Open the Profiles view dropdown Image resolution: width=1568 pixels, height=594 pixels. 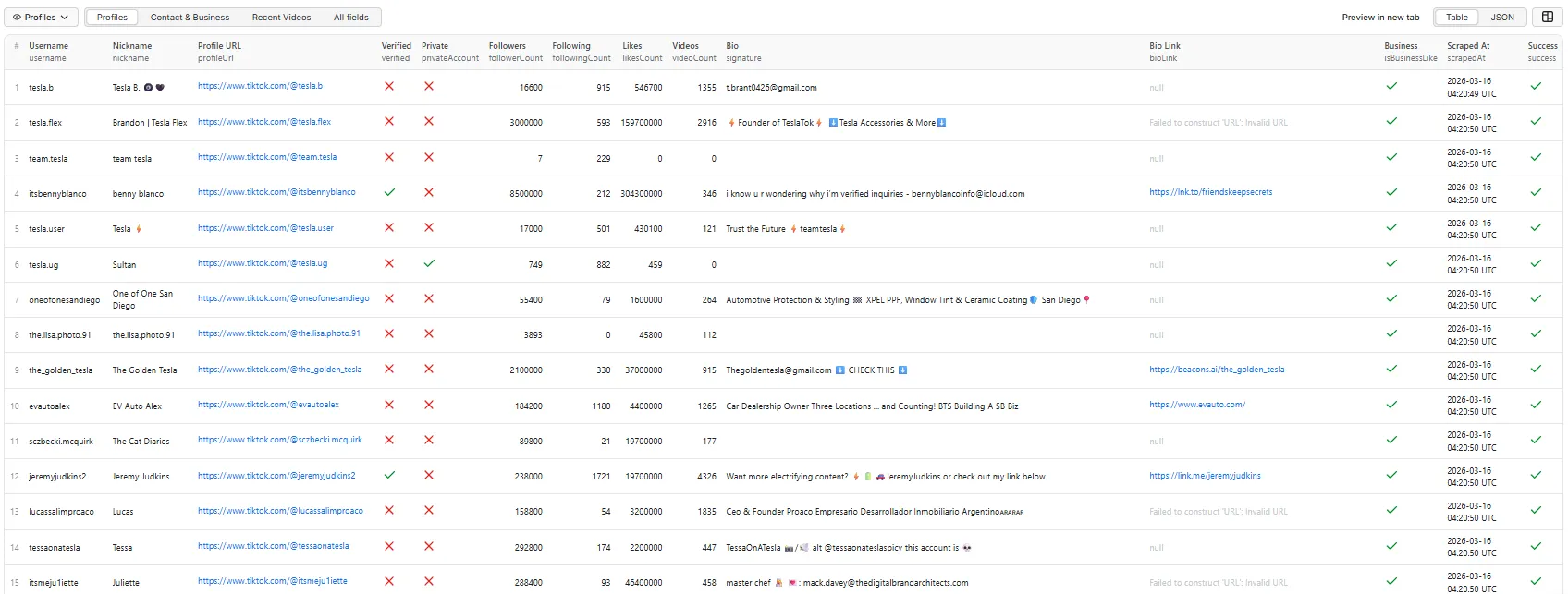41,17
